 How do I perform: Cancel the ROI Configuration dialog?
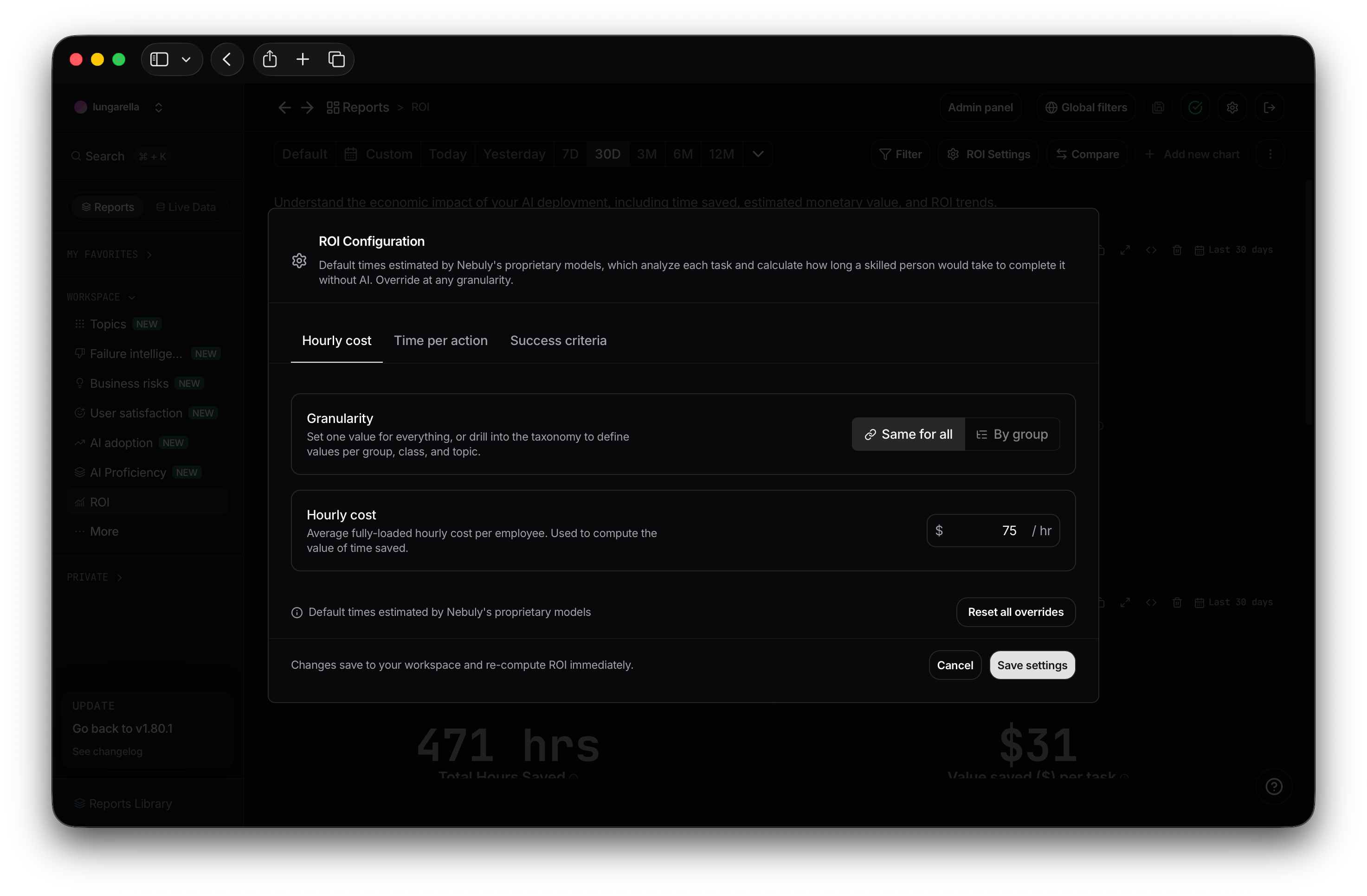(x=955, y=665)
